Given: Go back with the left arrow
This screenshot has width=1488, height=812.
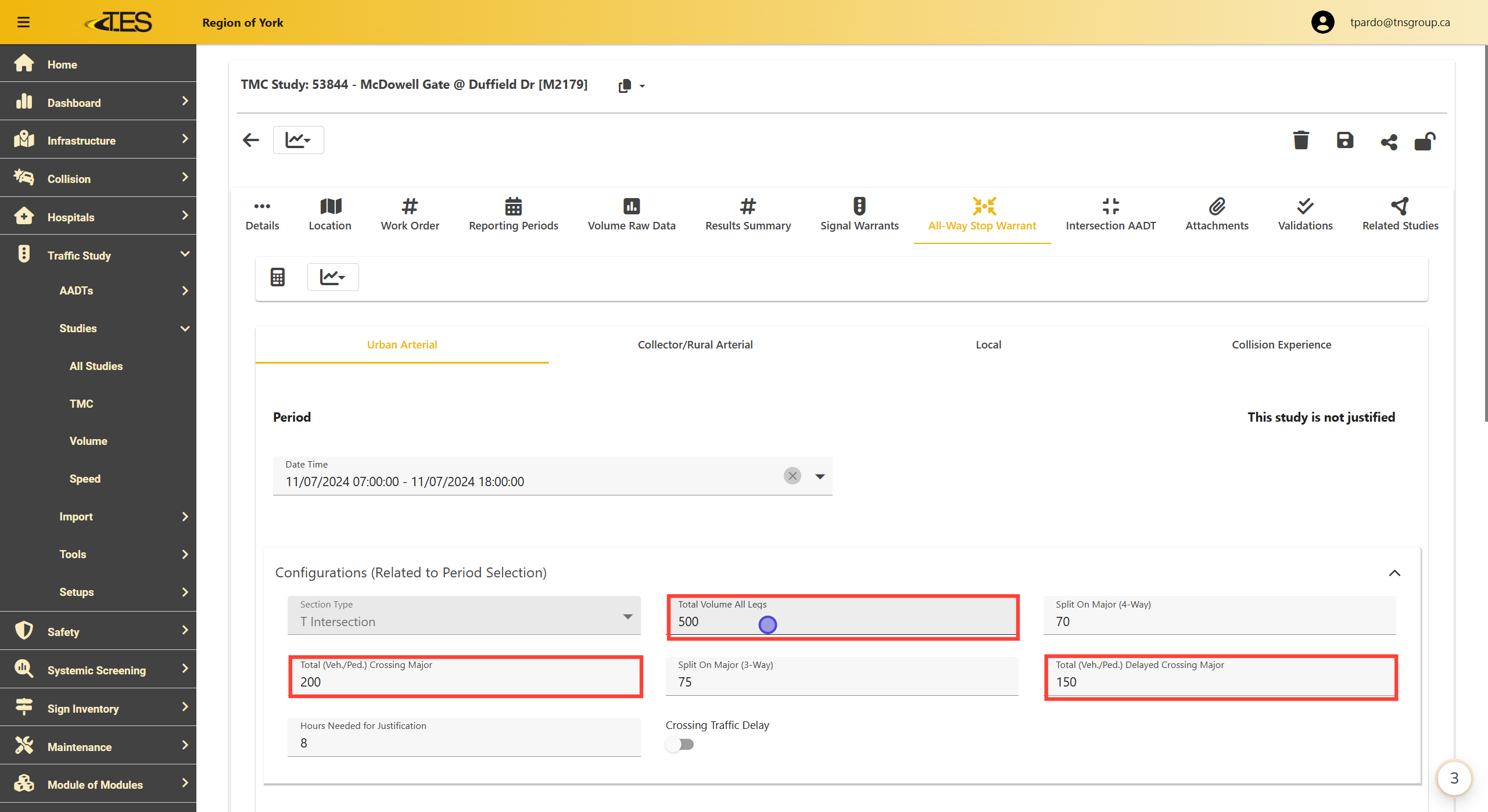Looking at the screenshot, I should point(250,140).
